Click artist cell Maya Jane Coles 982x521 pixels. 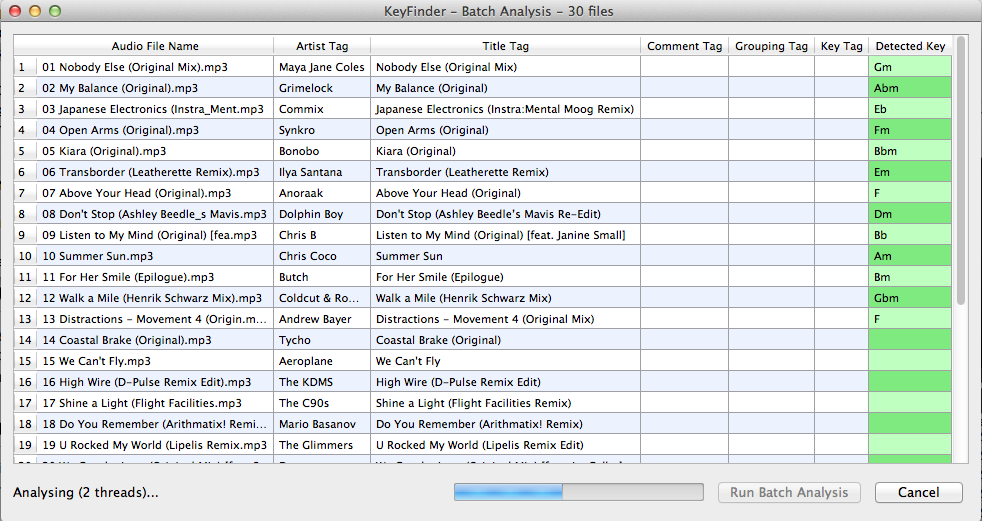pyautogui.click(x=322, y=67)
